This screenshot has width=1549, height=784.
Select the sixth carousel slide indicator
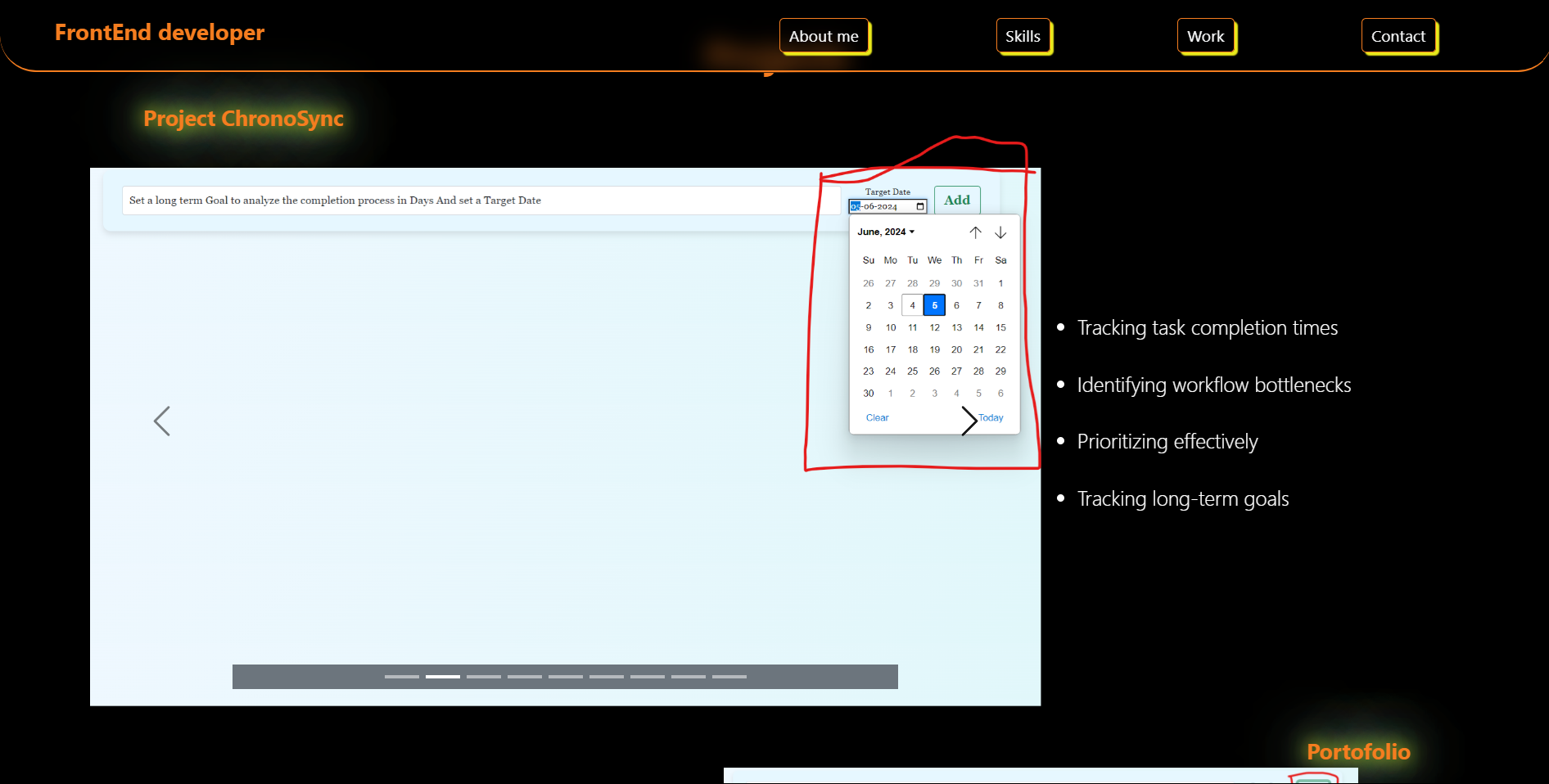point(607,677)
